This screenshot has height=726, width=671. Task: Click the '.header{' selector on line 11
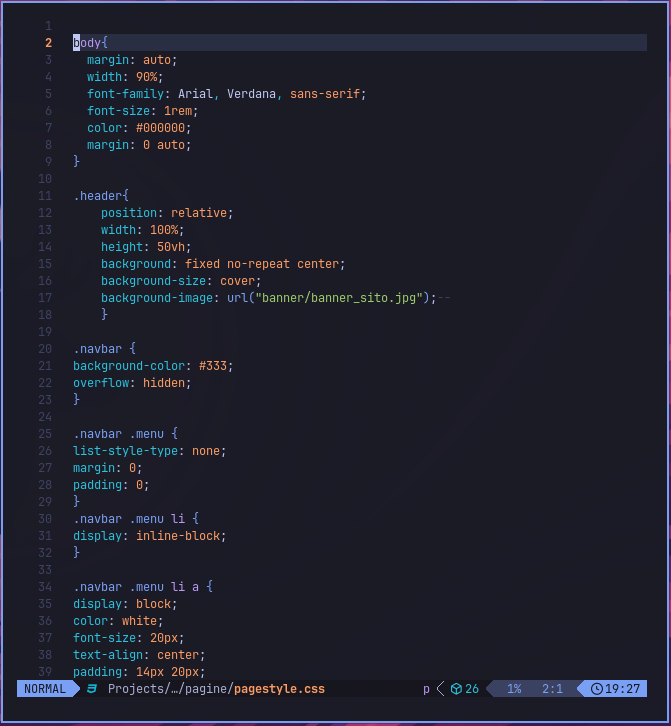tap(101, 196)
